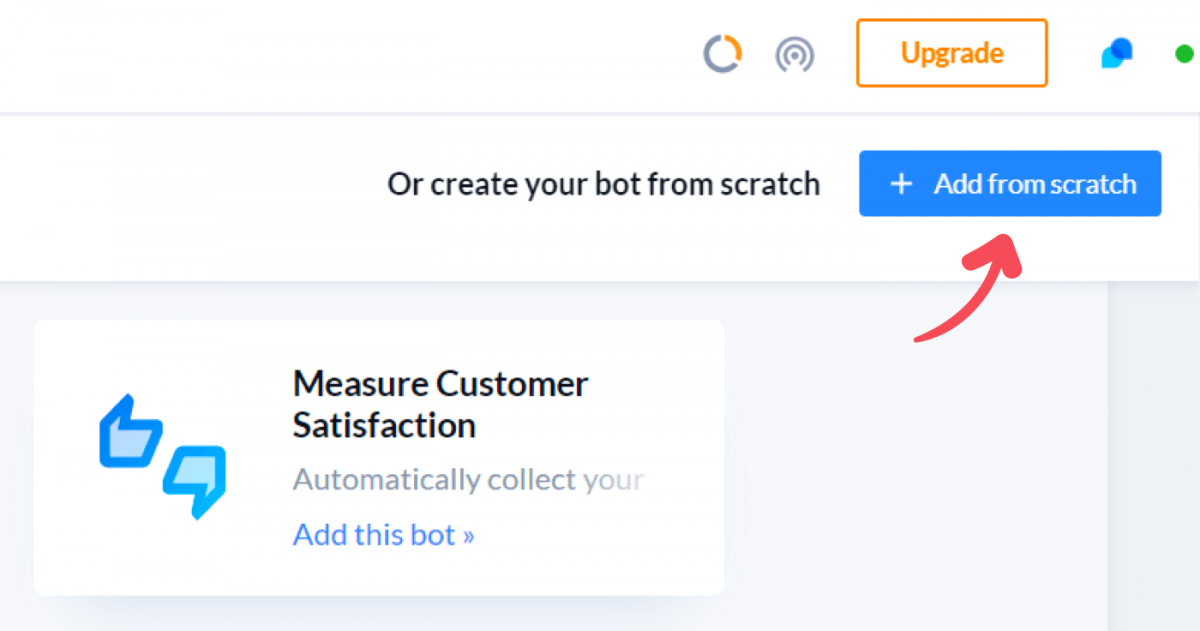The image size is (1200, 631).
Task: Open the blue chat bubbles icon
Action: [x=1116, y=53]
